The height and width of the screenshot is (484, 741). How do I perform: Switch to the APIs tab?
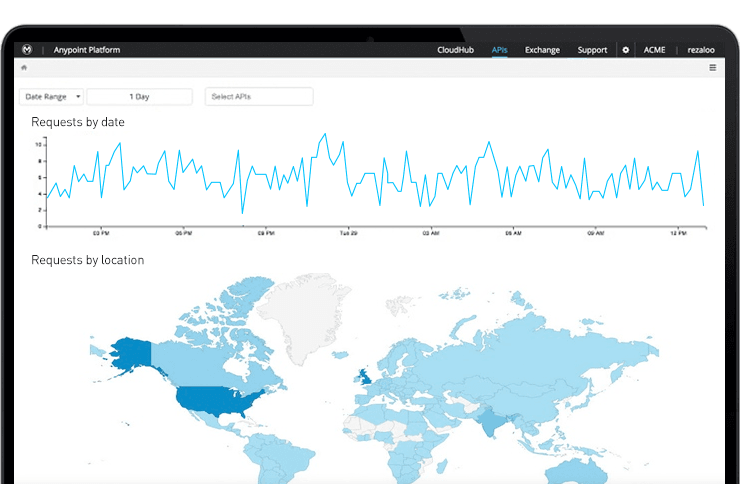(x=500, y=50)
